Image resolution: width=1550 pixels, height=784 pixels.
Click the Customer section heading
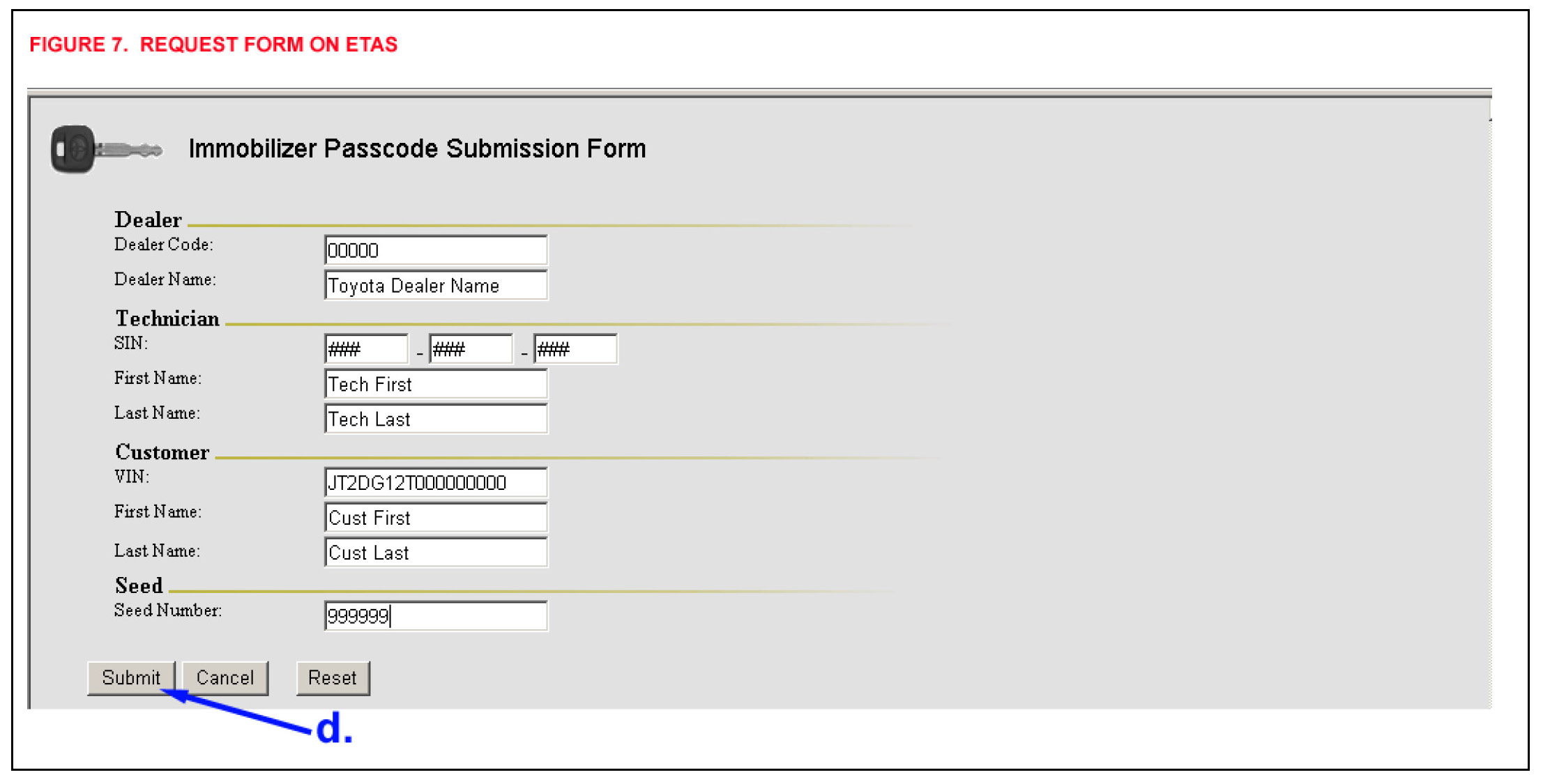(162, 452)
